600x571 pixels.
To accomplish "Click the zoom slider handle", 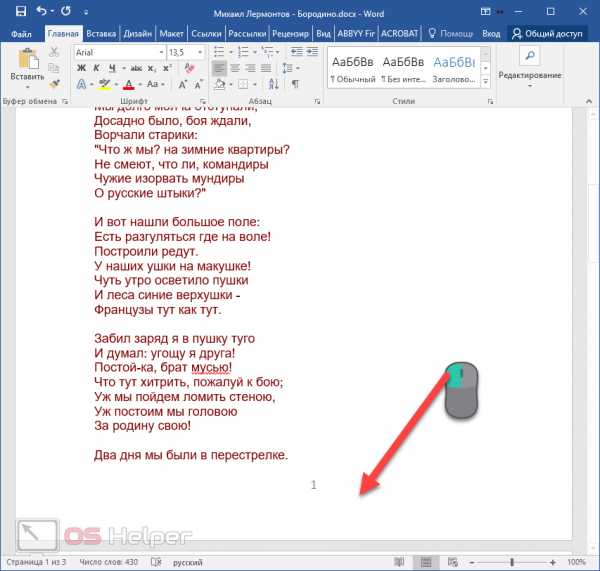I will pyautogui.click(x=512, y=562).
